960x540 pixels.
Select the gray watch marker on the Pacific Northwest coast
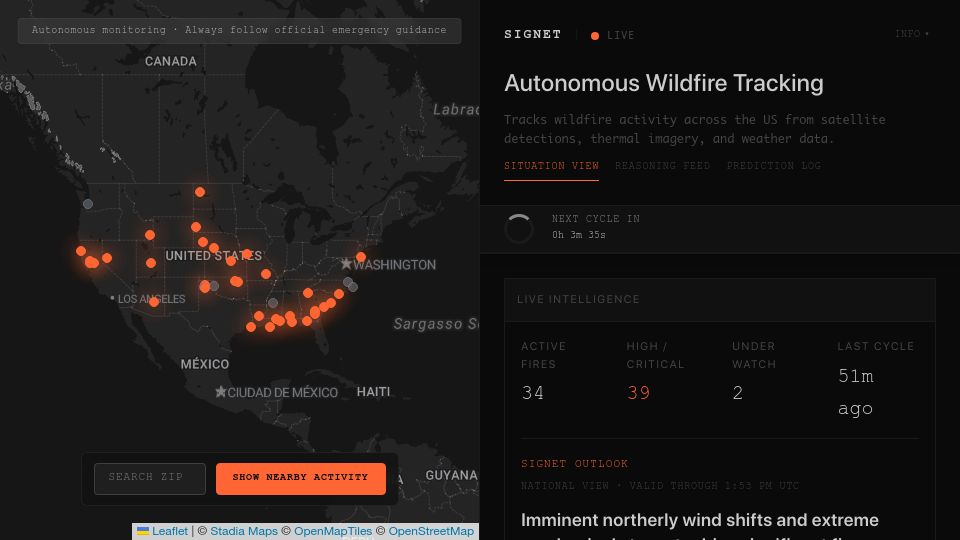[88, 204]
